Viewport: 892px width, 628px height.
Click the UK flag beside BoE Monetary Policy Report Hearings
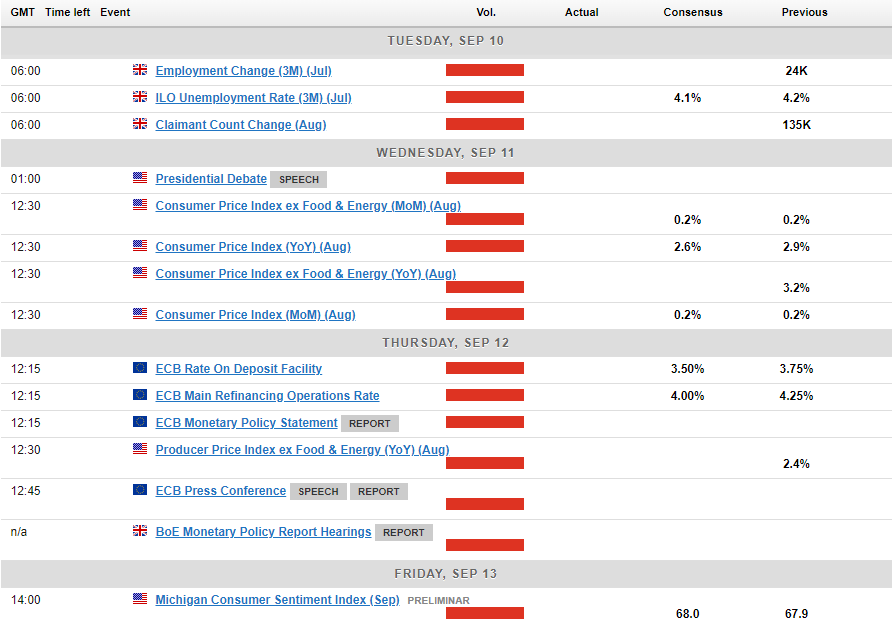tap(140, 532)
